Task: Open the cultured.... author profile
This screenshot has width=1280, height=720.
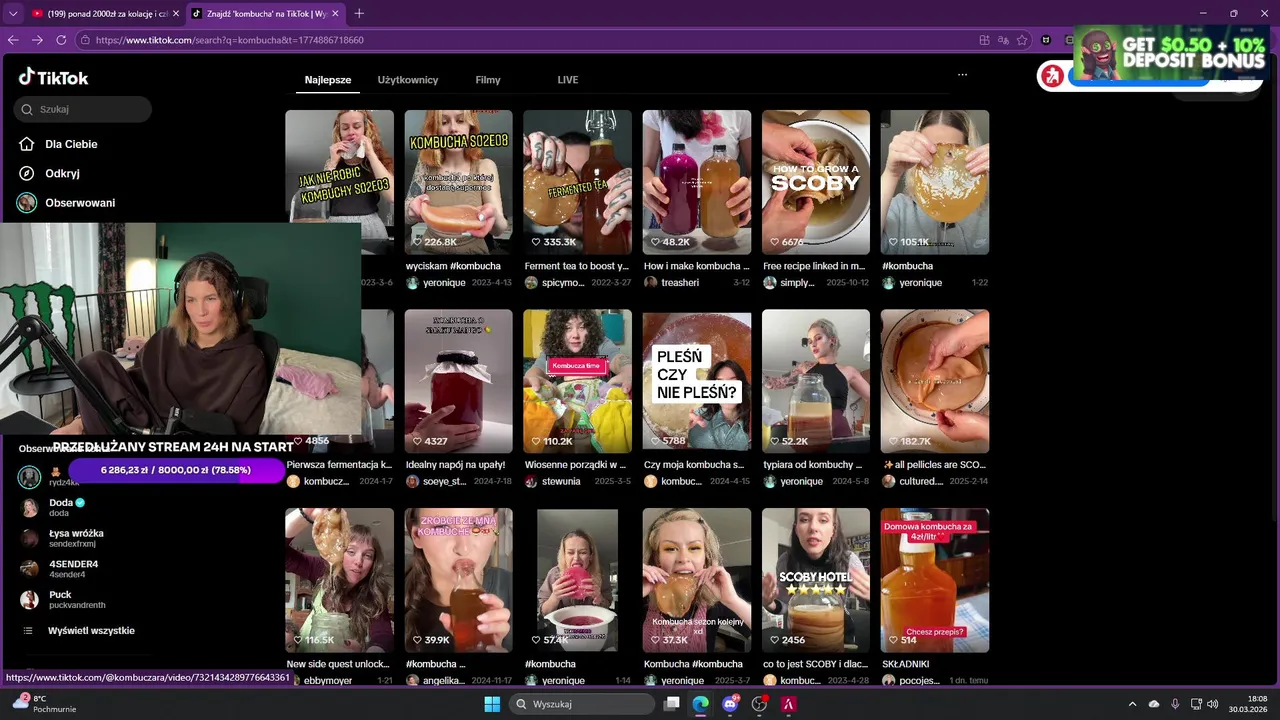Action: click(921, 481)
